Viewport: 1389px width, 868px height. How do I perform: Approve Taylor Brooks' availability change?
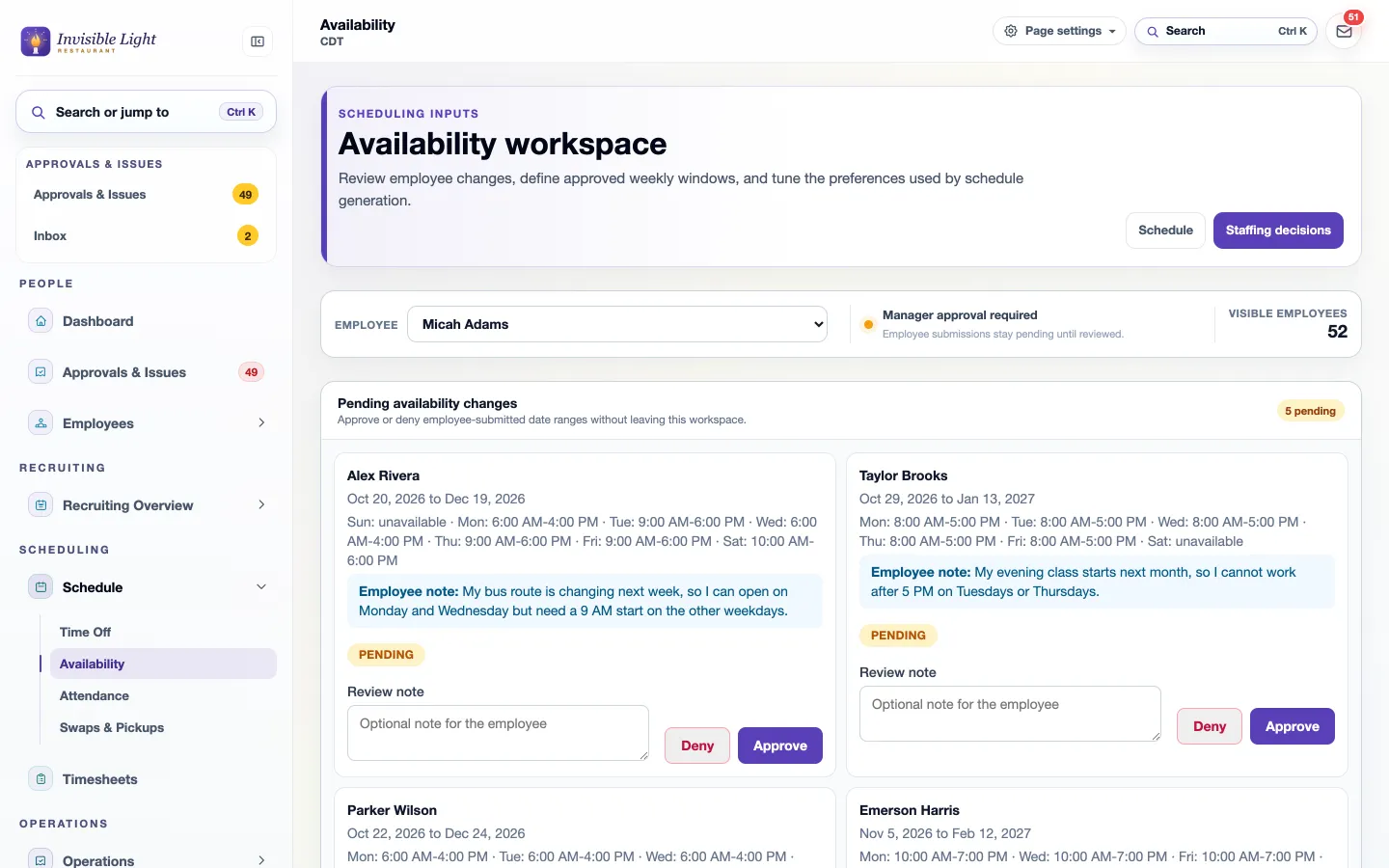1293,726
